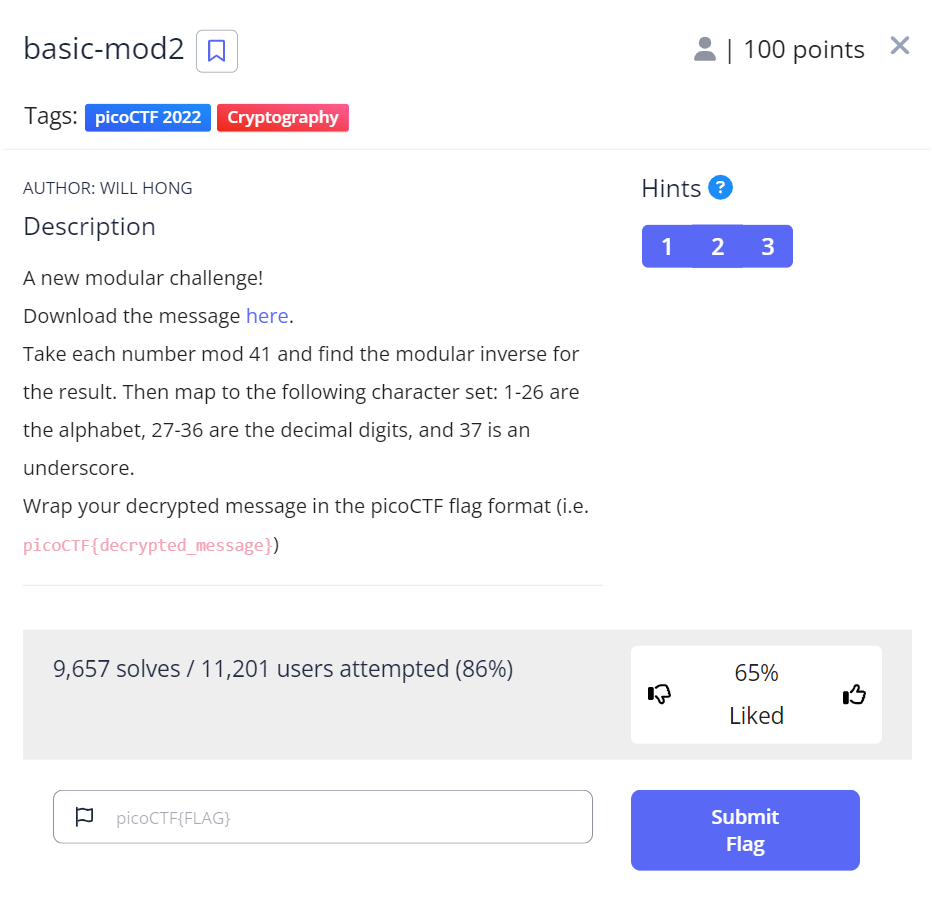The width and height of the screenshot is (932, 897).
Task: Download the message via the "here" link
Action: [x=267, y=316]
